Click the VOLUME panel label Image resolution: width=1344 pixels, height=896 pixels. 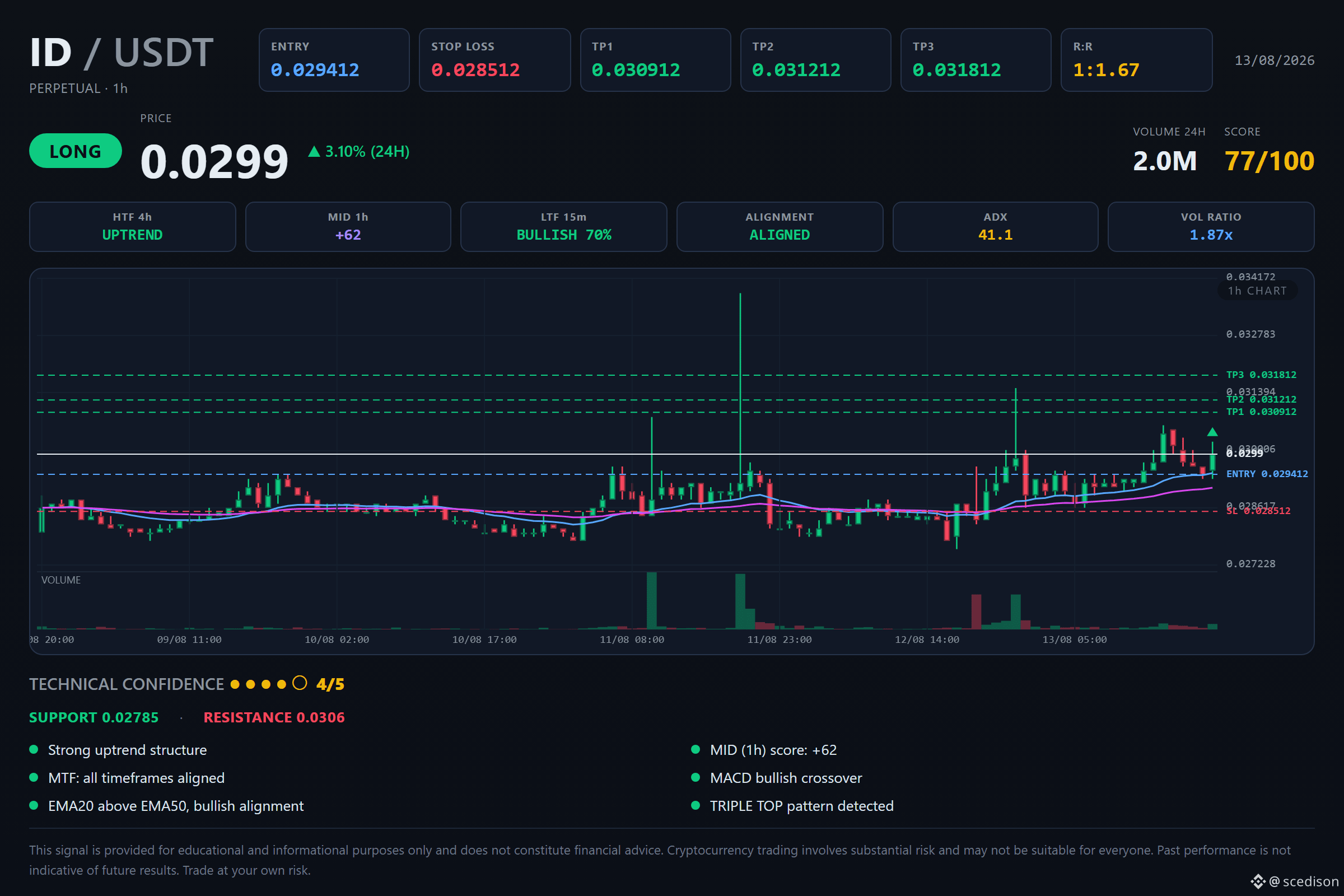(61, 580)
